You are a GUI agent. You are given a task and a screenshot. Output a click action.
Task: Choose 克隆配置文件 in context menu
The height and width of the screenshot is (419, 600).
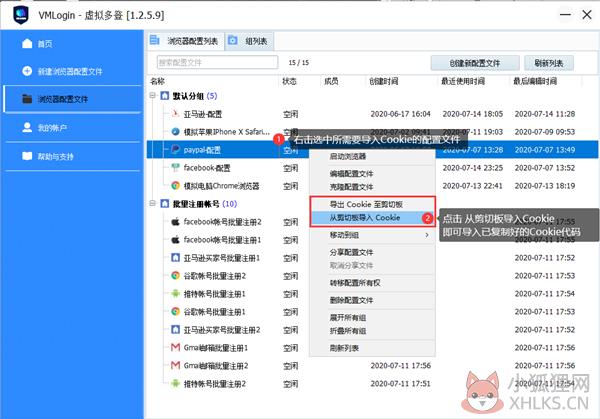pyautogui.click(x=372, y=187)
